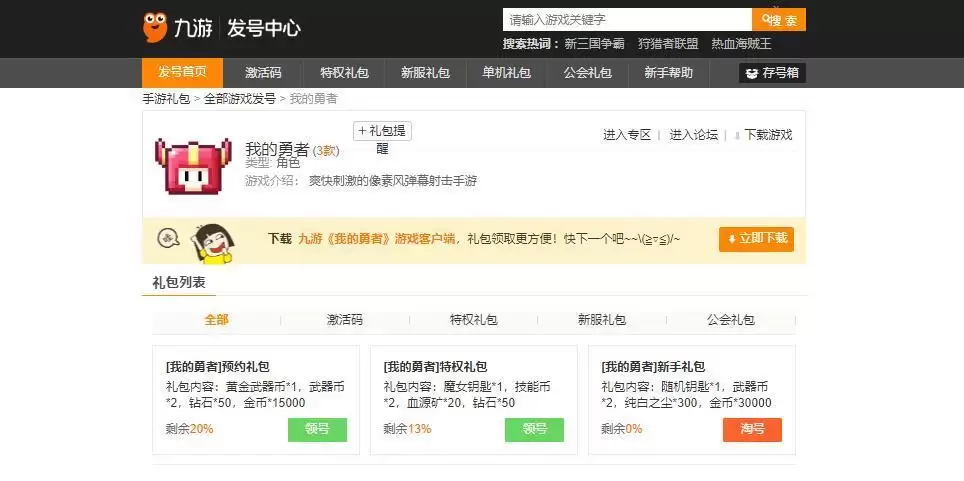Click the 我的勇者 game icon thumbnail
Image resolution: width=964 pixels, height=481 pixels.
[x=193, y=166]
